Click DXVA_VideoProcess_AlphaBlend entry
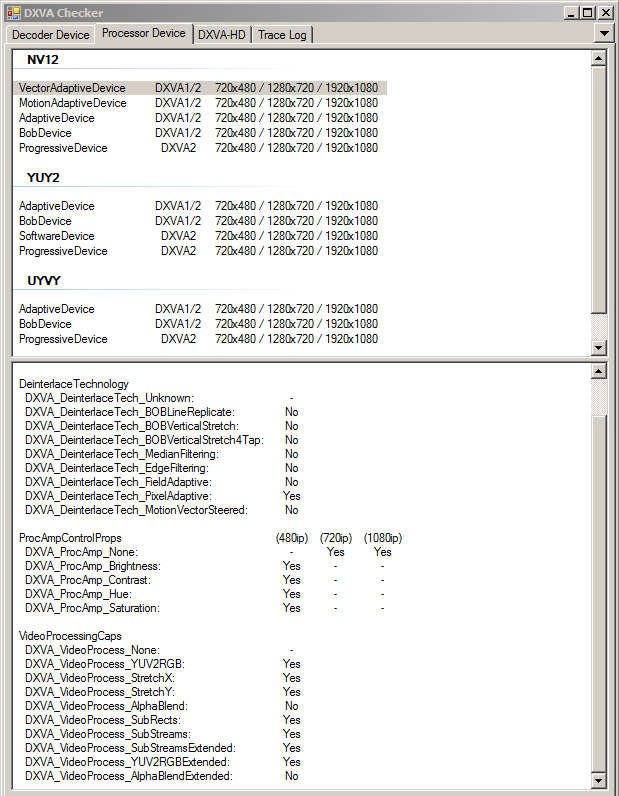The width and height of the screenshot is (619, 796). (106, 706)
